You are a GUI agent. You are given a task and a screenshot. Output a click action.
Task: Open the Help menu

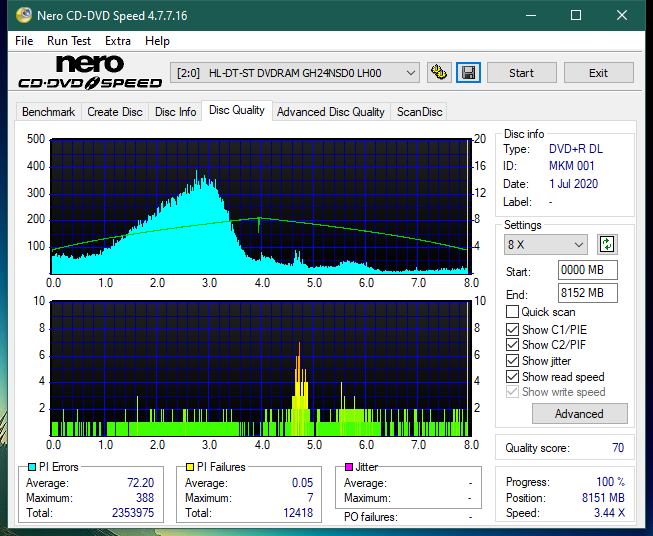[157, 41]
